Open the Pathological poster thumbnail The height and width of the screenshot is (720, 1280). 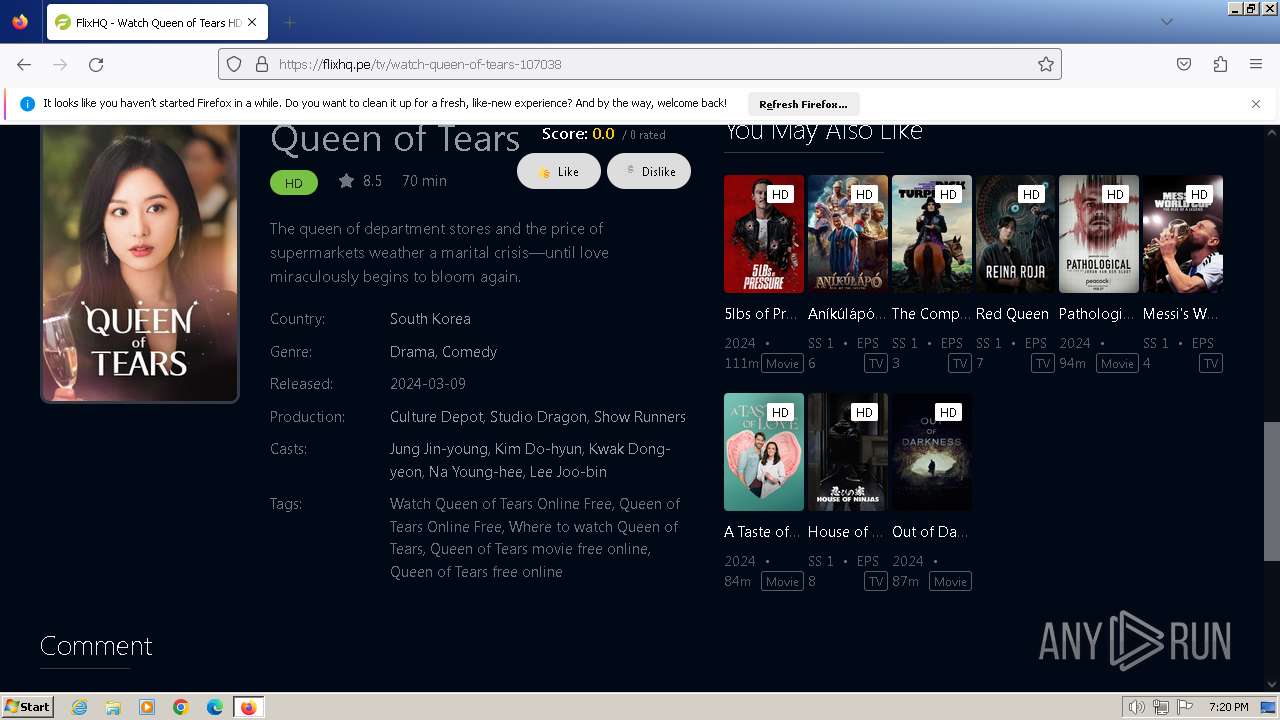(1099, 234)
